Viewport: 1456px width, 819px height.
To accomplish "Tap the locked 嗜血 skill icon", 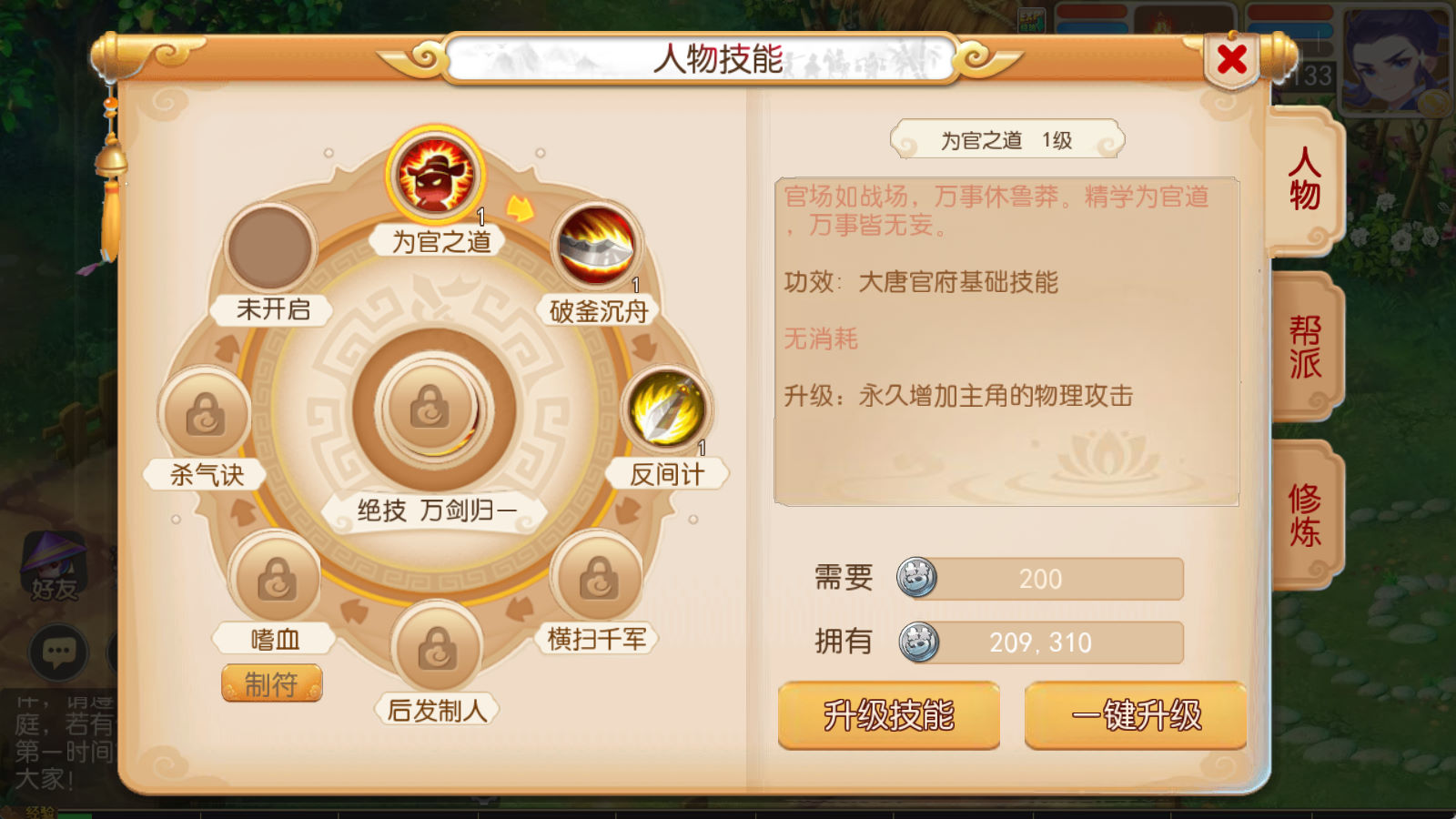I will (277, 577).
